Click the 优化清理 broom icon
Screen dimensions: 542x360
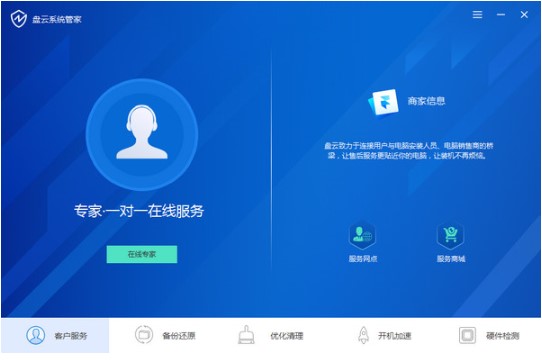[246, 335]
